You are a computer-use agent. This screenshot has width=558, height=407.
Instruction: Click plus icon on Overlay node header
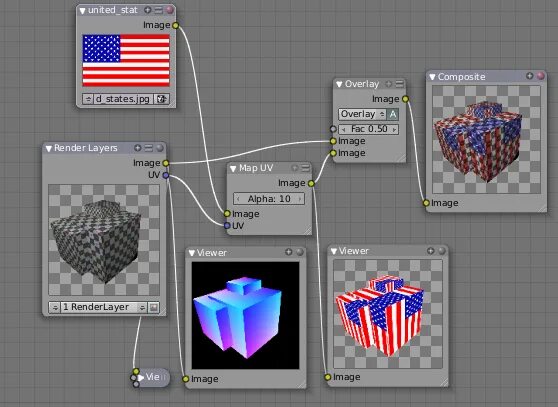(389, 84)
